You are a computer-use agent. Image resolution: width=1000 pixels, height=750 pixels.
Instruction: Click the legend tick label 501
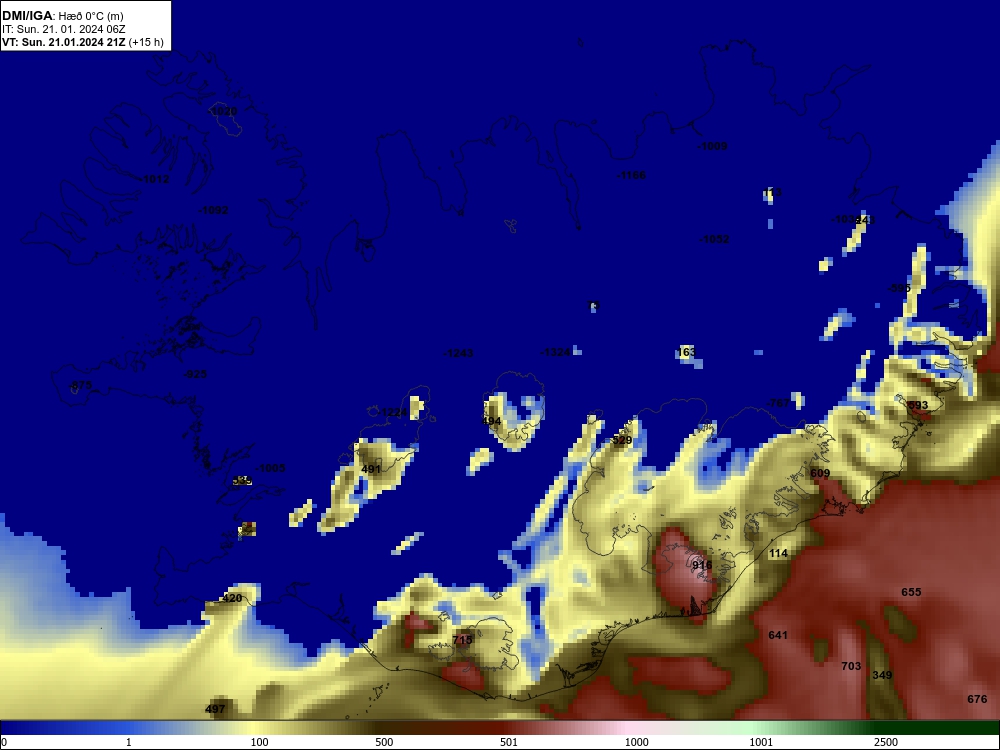509,742
